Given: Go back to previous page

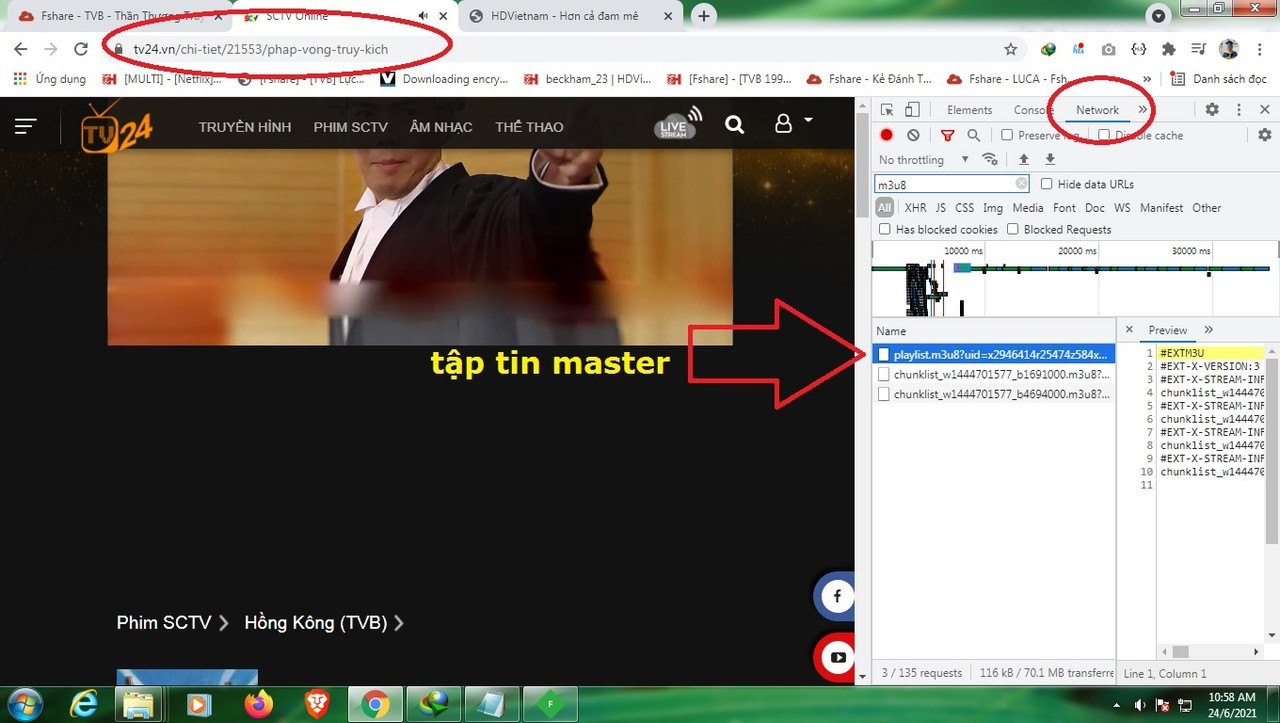Looking at the screenshot, I should [x=21, y=49].
